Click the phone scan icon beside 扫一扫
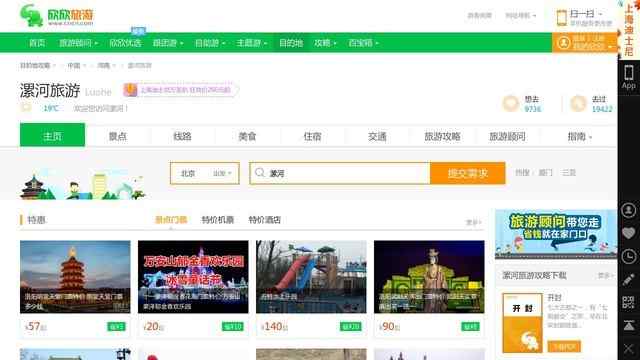The height and width of the screenshot is (360, 640). (x=562, y=18)
